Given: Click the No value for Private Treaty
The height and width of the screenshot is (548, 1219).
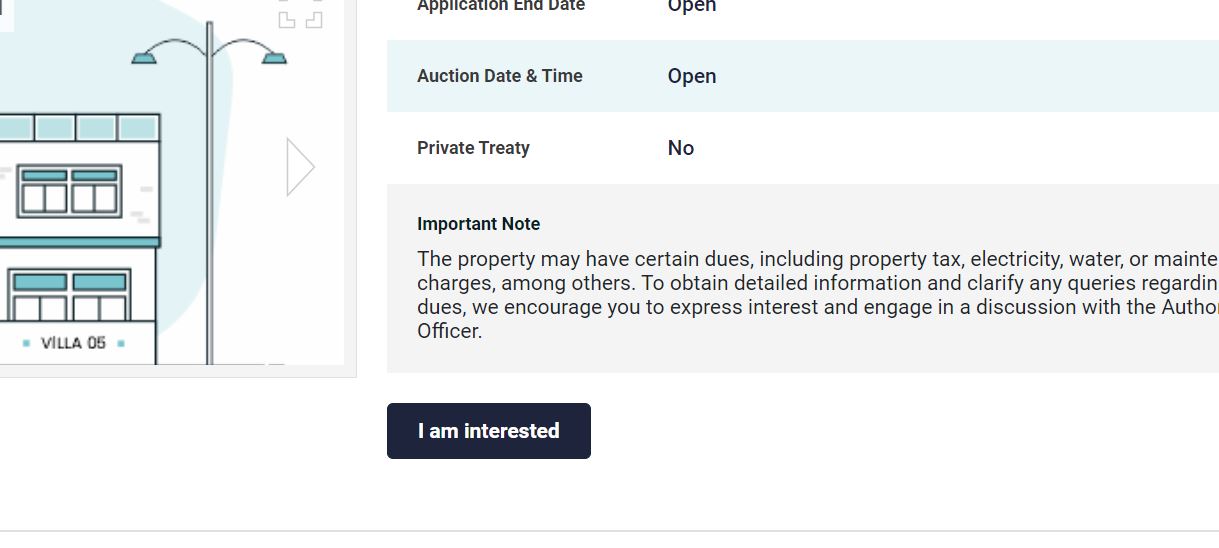Looking at the screenshot, I should (681, 148).
